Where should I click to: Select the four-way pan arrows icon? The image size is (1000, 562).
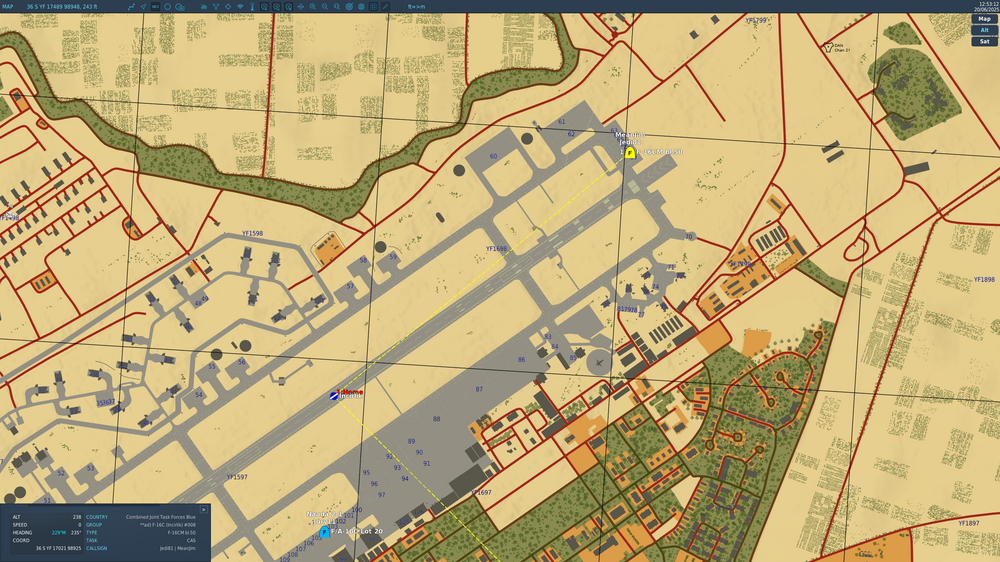300,6
